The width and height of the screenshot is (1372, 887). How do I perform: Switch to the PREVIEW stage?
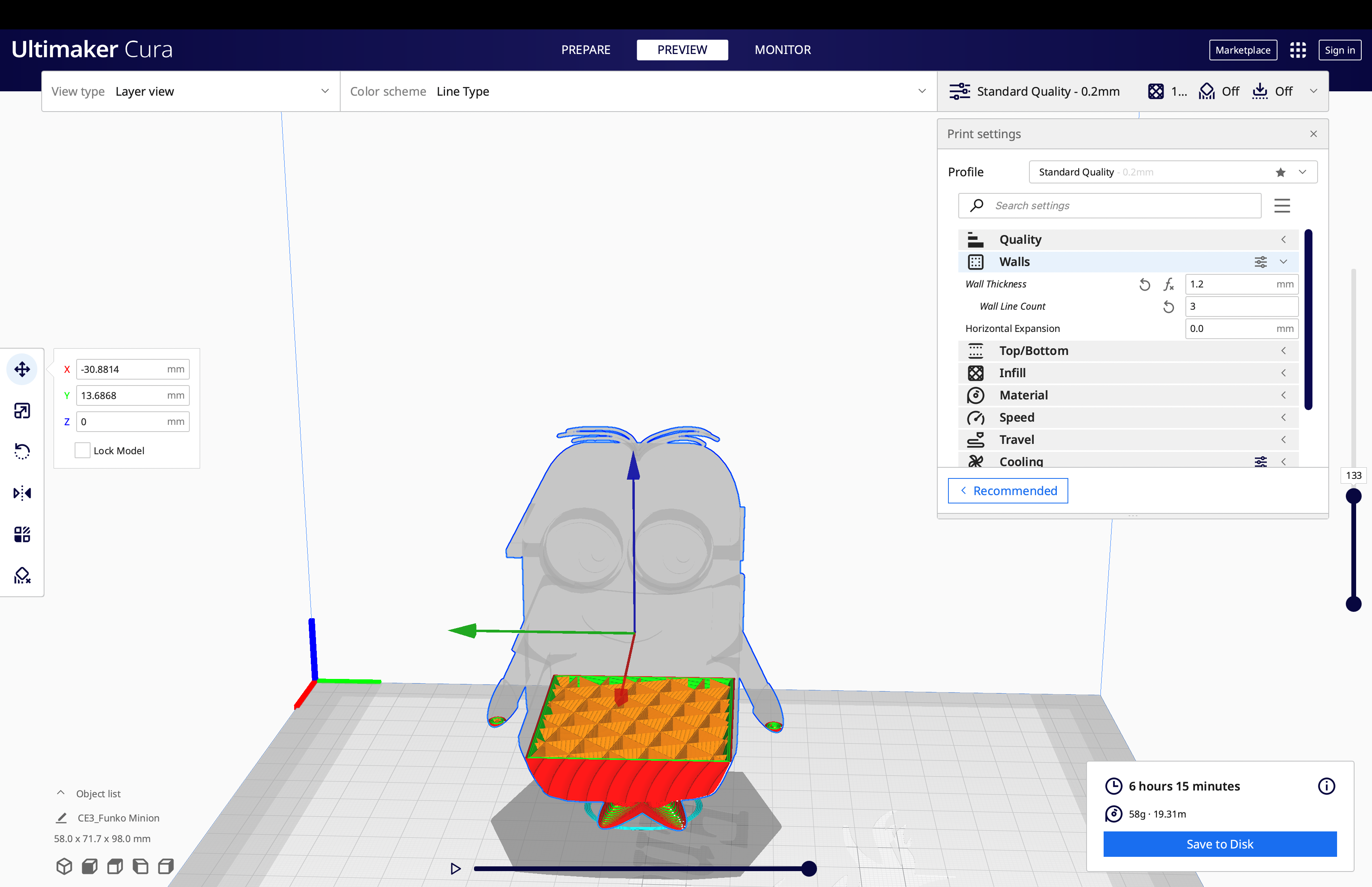(682, 50)
